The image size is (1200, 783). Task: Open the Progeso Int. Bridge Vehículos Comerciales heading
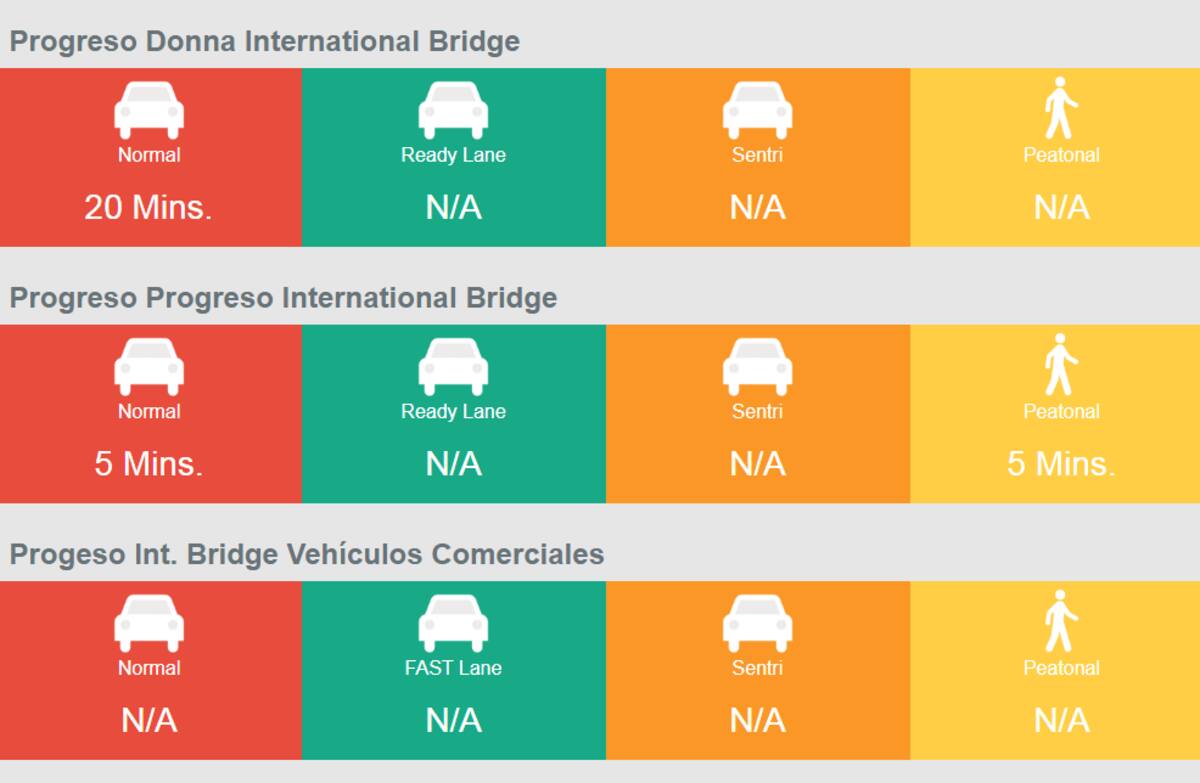pyautogui.click(x=307, y=554)
